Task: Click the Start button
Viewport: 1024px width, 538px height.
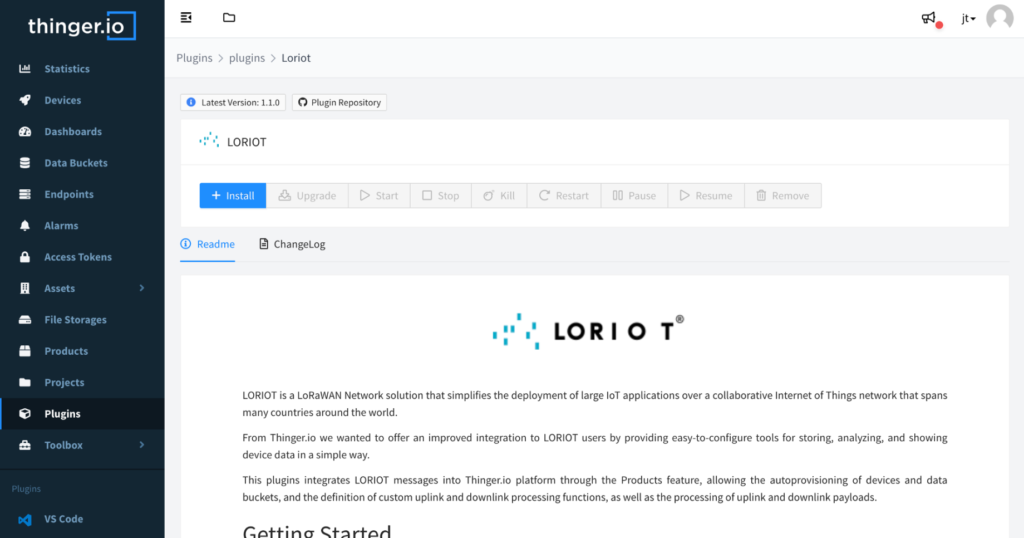Action: click(x=379, y=195)
